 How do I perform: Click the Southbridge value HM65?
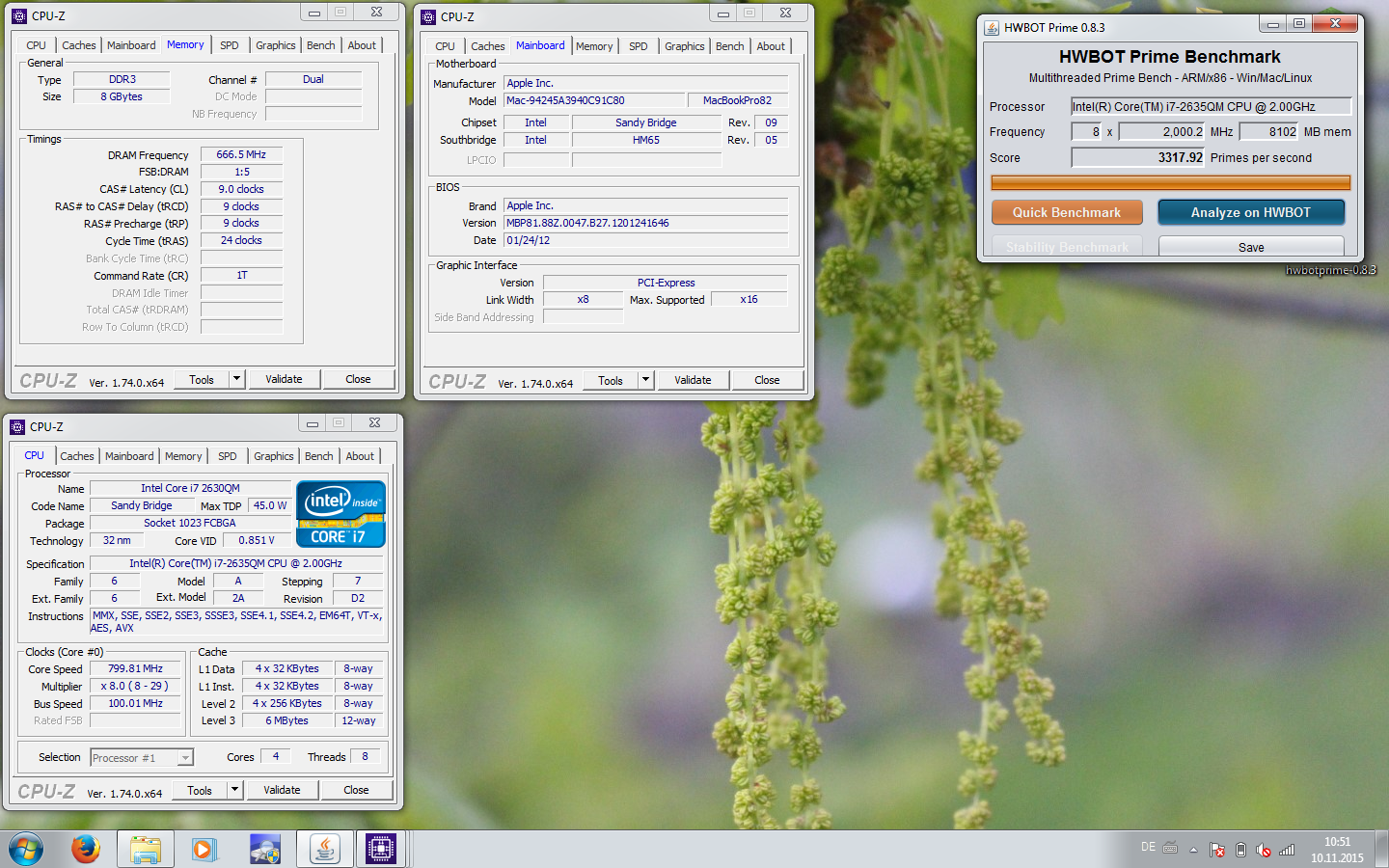(646, 140)
